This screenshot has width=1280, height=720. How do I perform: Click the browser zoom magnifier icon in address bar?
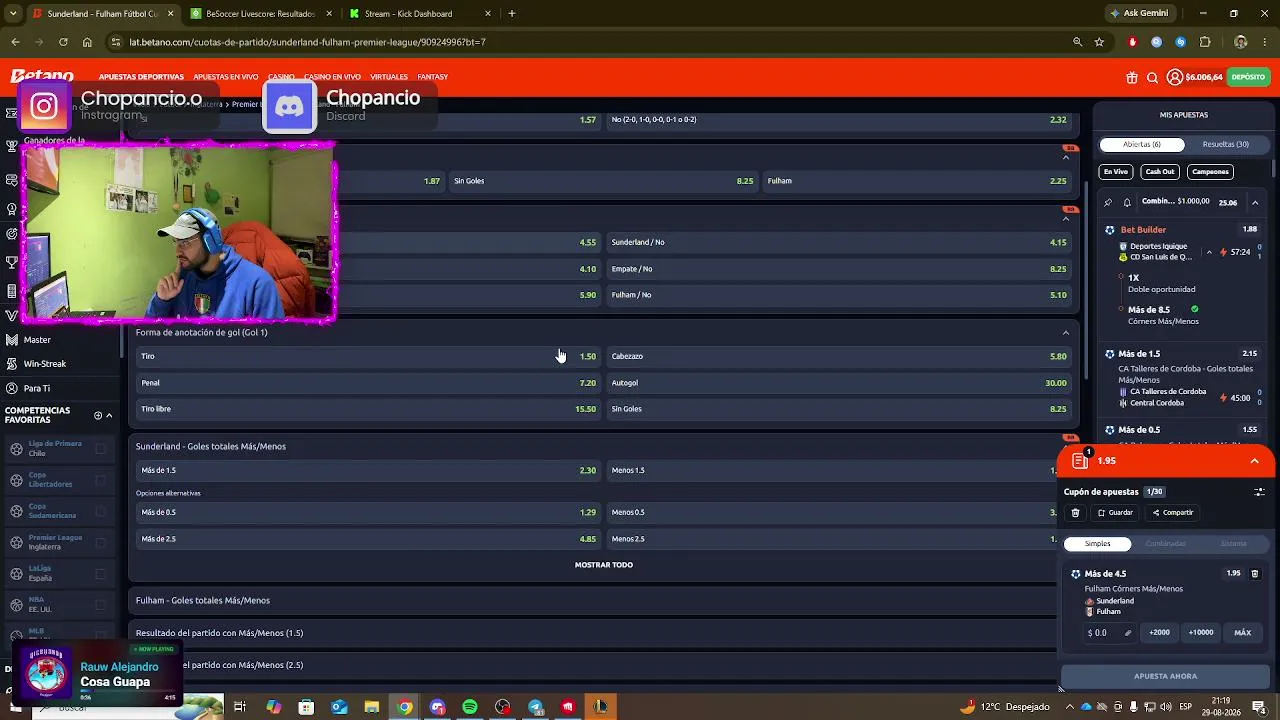tap(1077, 42)
